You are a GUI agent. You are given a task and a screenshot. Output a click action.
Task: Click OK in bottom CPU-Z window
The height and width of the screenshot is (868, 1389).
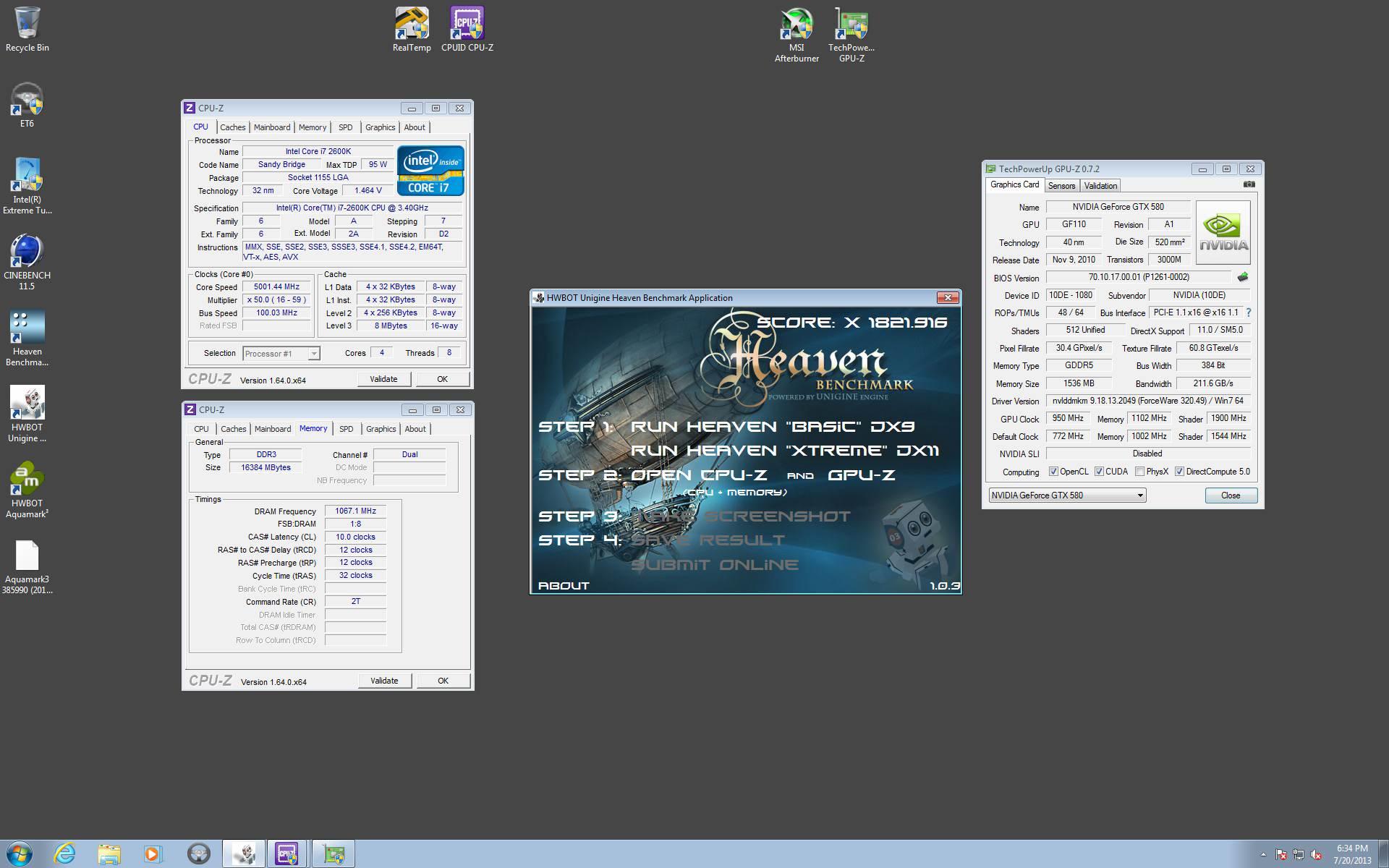[x=443, y=681]
